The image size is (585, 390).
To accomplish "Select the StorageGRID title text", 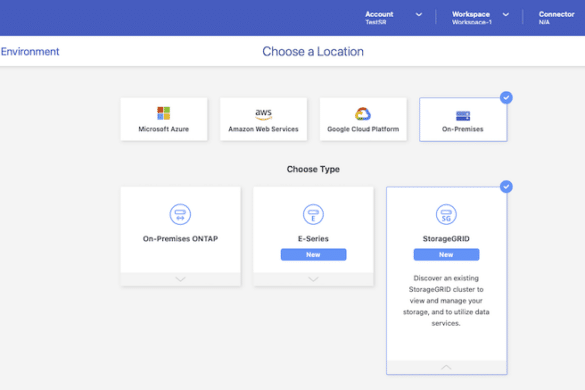I will (x=446, y=239).
